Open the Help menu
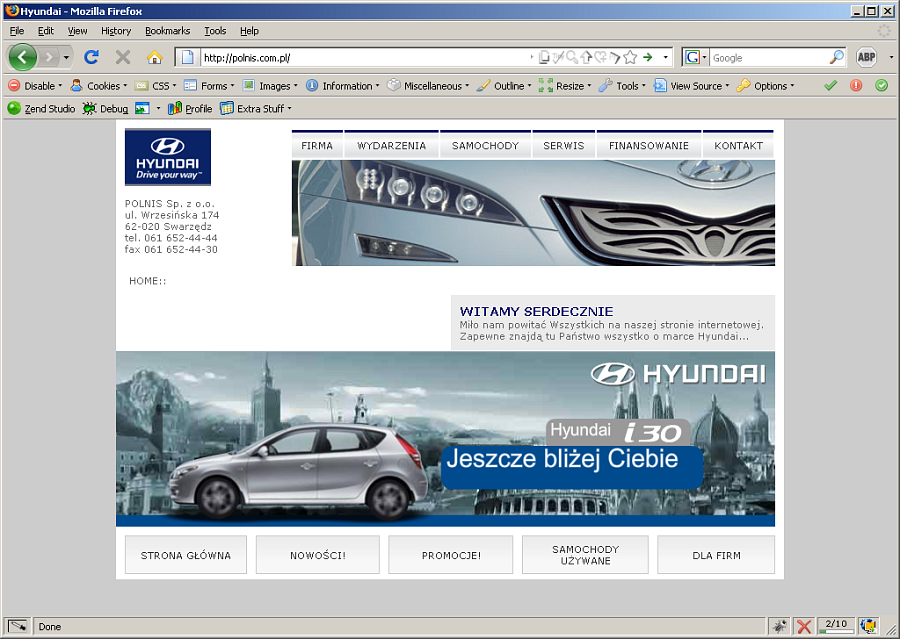The width and height of the screenshot is (900, 639). [249, 31]
